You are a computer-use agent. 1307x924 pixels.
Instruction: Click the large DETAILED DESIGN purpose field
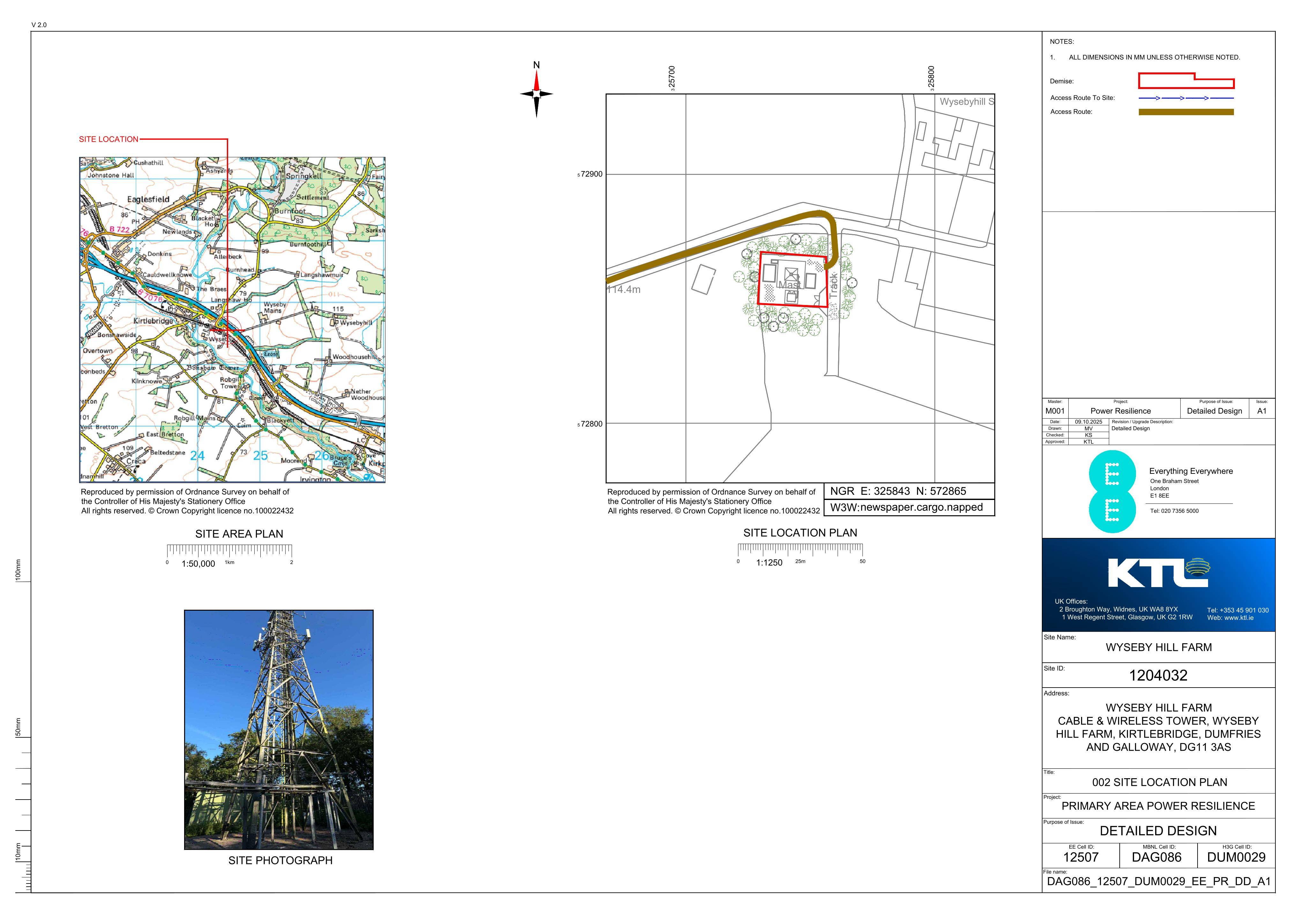tap(1158, 831)
